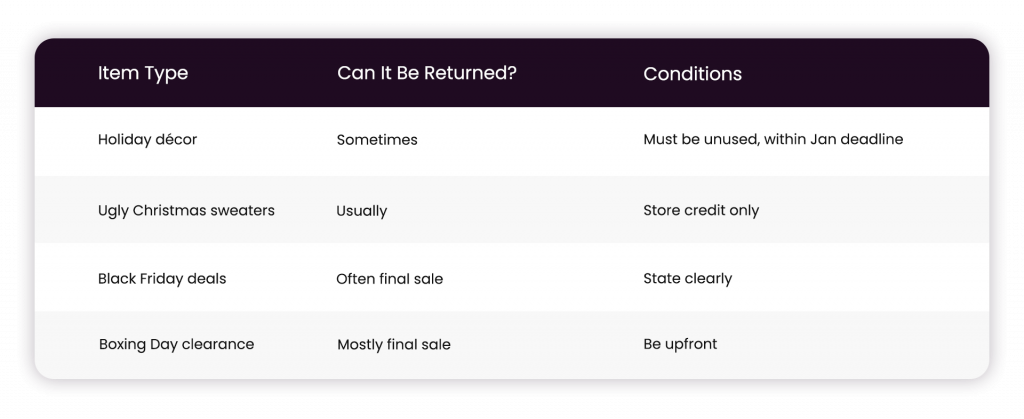Click the Can It Be Returned? header
This screenshot has height=419, width=1024.
pyautogui.click(x=426, y=72)
